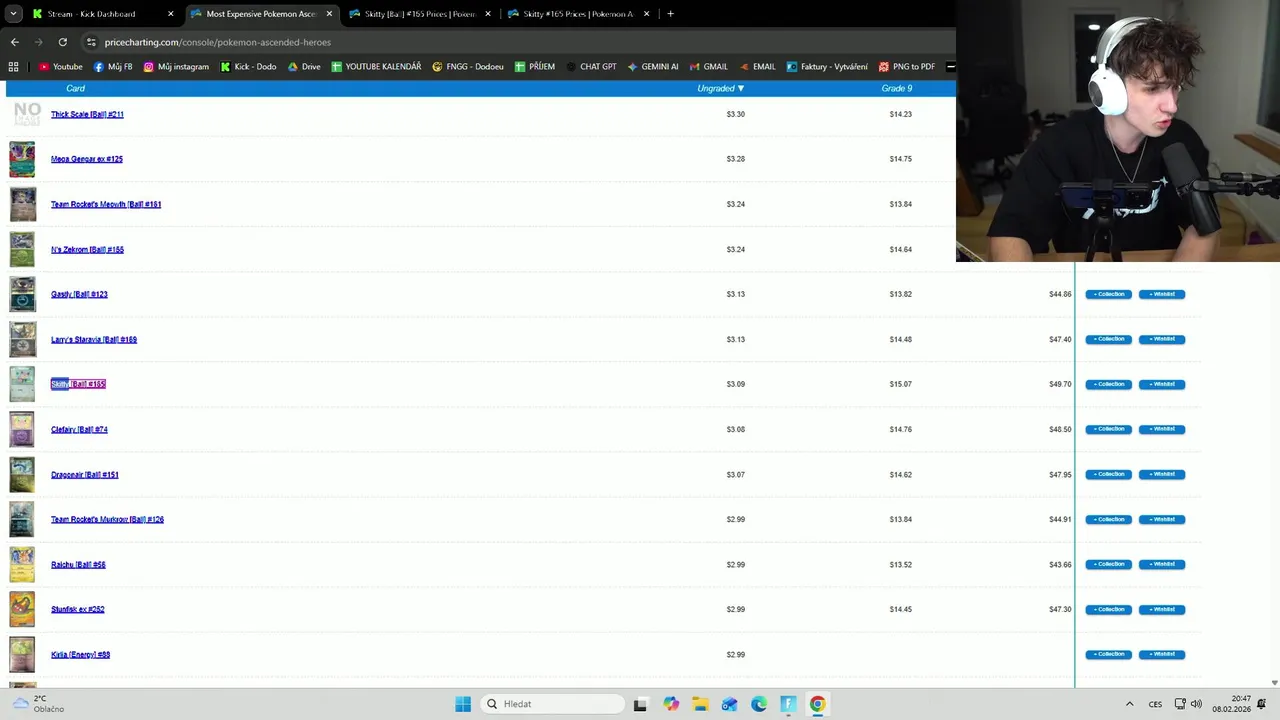The width and height of the screenshot is (1280, 720).
Task: Open the highlighted Skitty [Ball] #165 link
Action: point(78,384)
